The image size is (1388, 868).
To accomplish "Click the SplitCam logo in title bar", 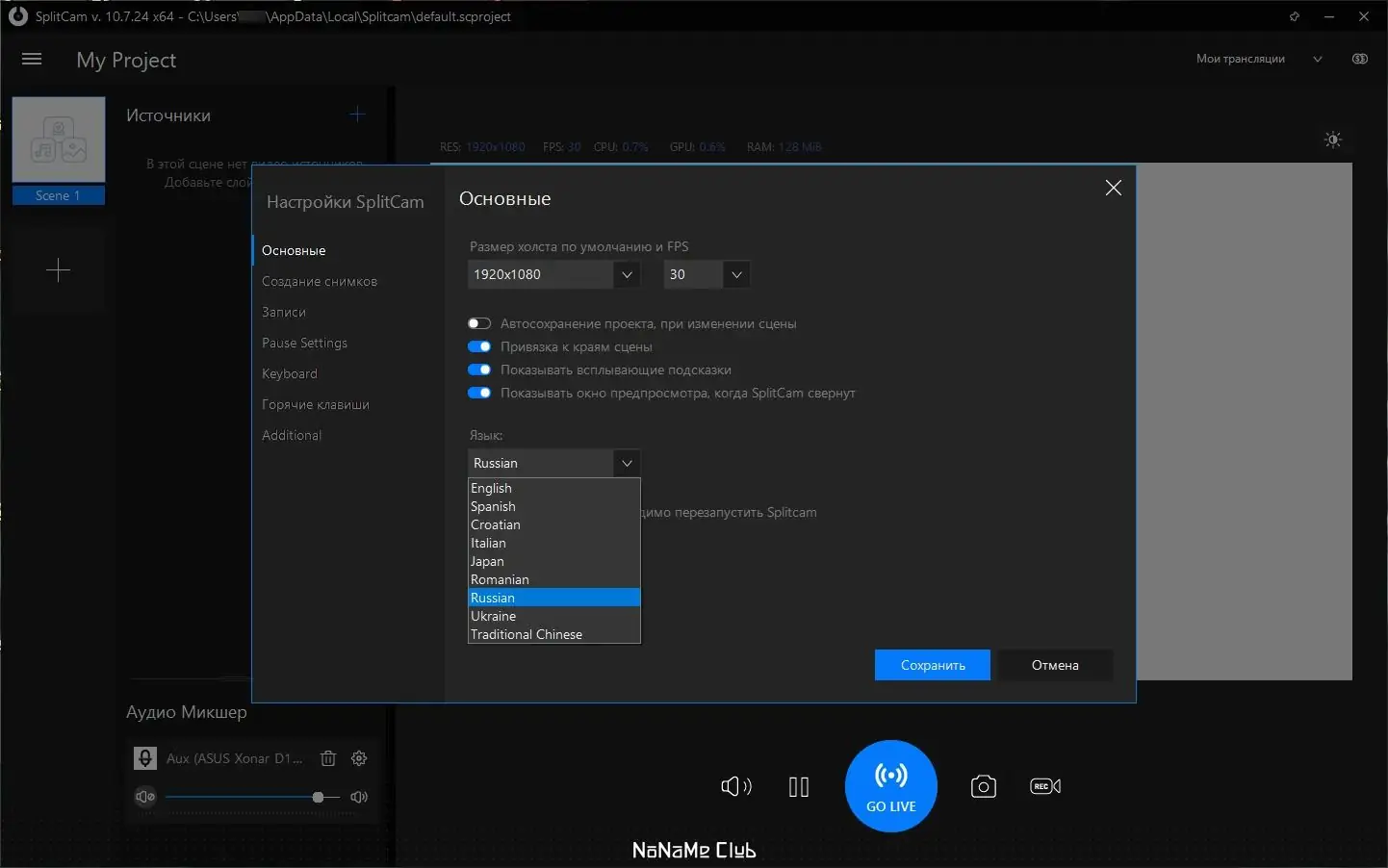I will pyautogui.click(x=17, y=16).
